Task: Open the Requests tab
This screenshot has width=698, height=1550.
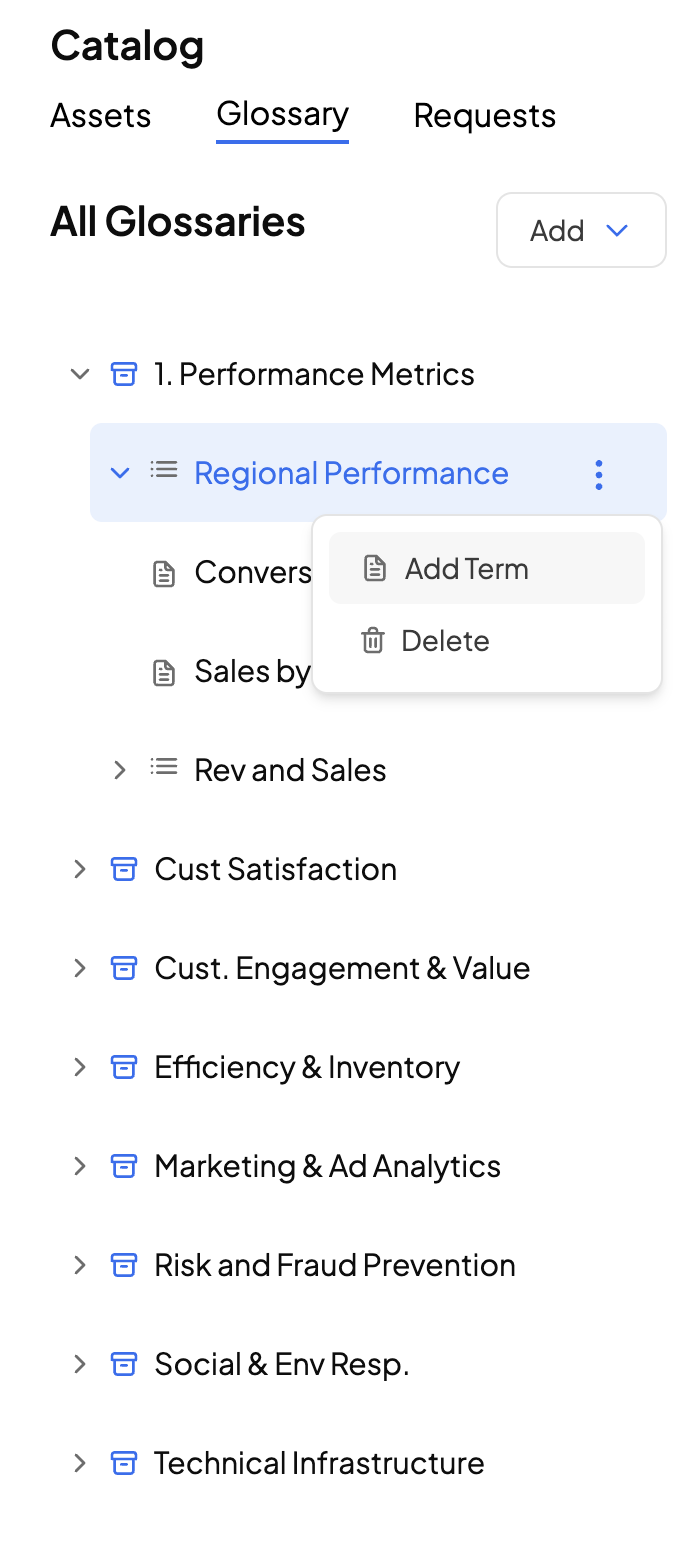Action: [485, 116]
